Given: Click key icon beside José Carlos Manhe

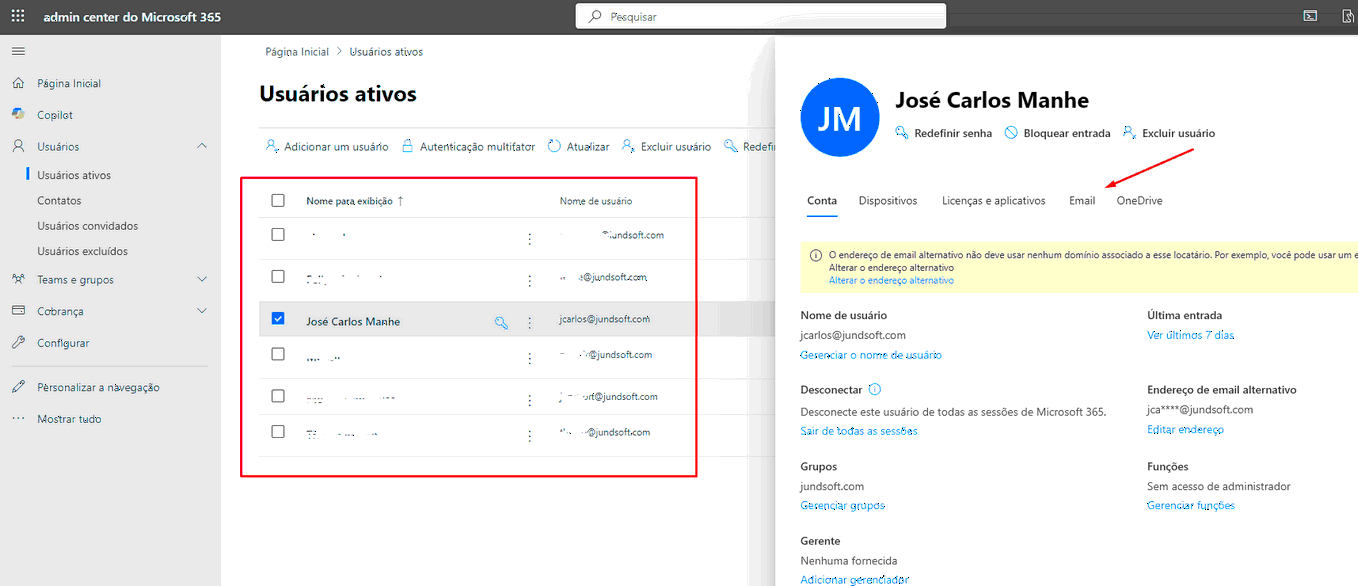Looking at the screenshot, I should point(501,322).
